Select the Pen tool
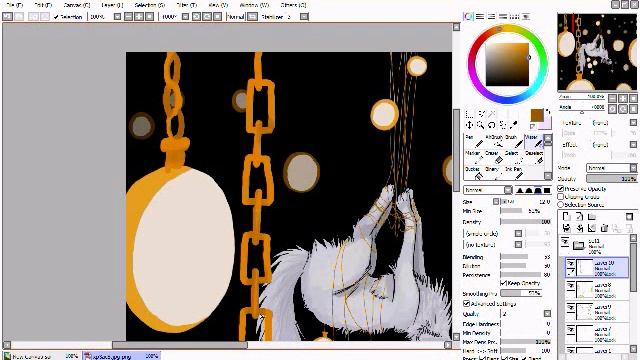 [474, 141]
